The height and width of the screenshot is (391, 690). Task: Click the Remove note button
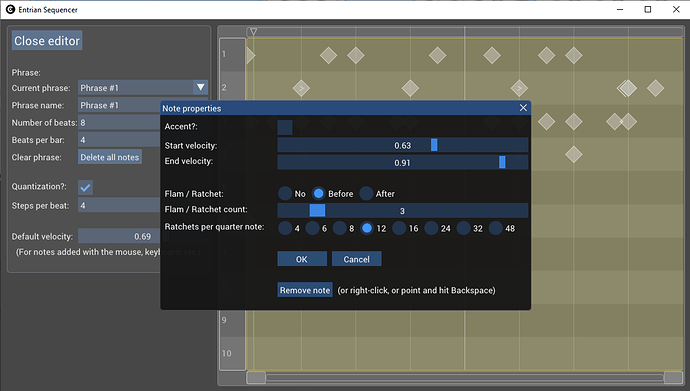tap(305, 290)
